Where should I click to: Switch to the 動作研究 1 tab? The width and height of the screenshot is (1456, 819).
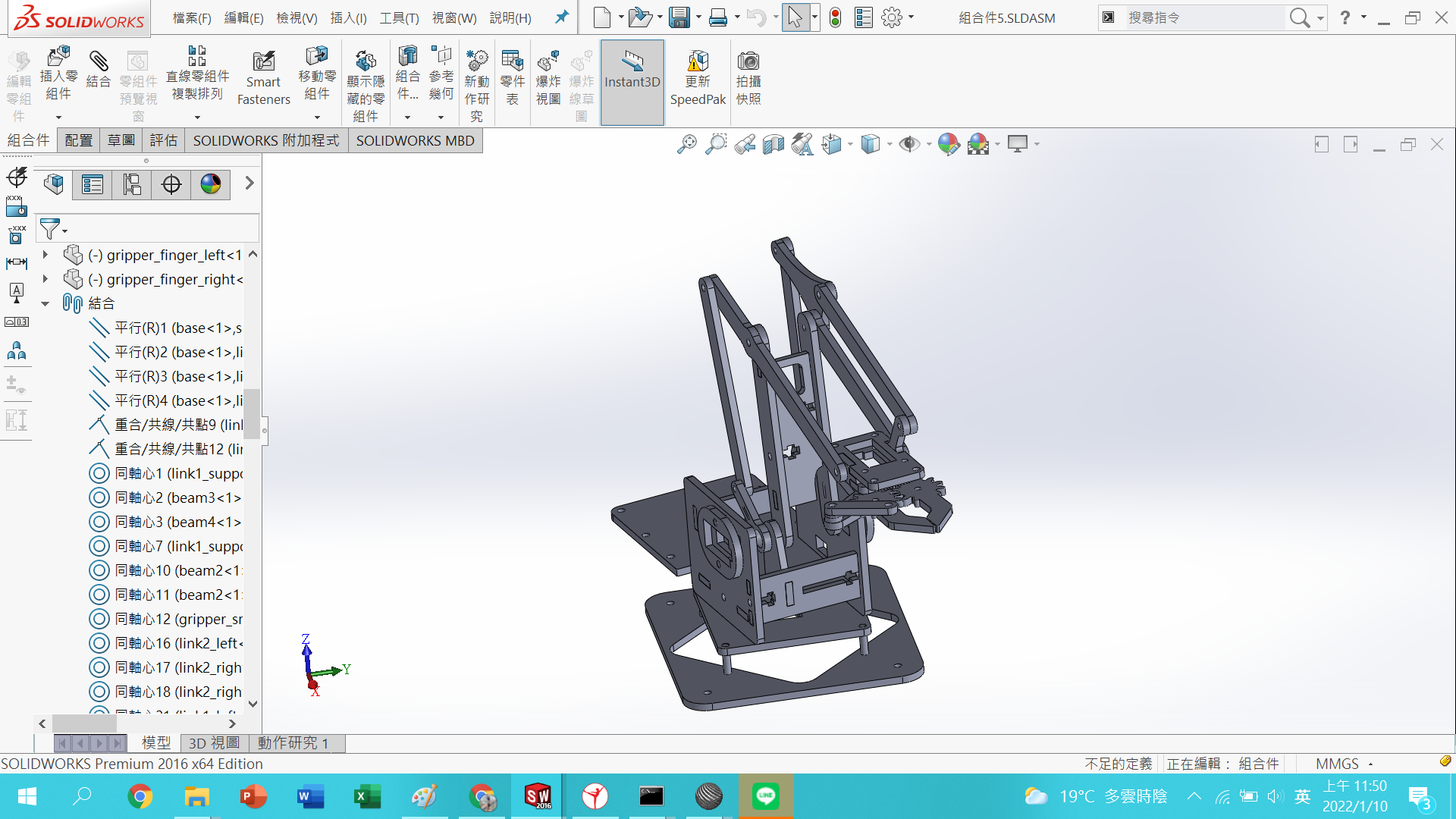click(x=292, y=743)
